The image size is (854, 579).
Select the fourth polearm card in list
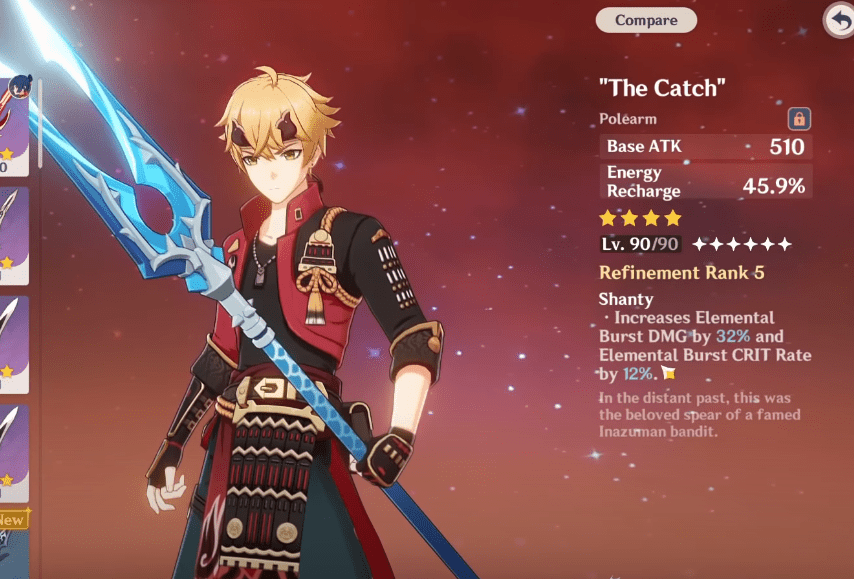pos(13,453)
